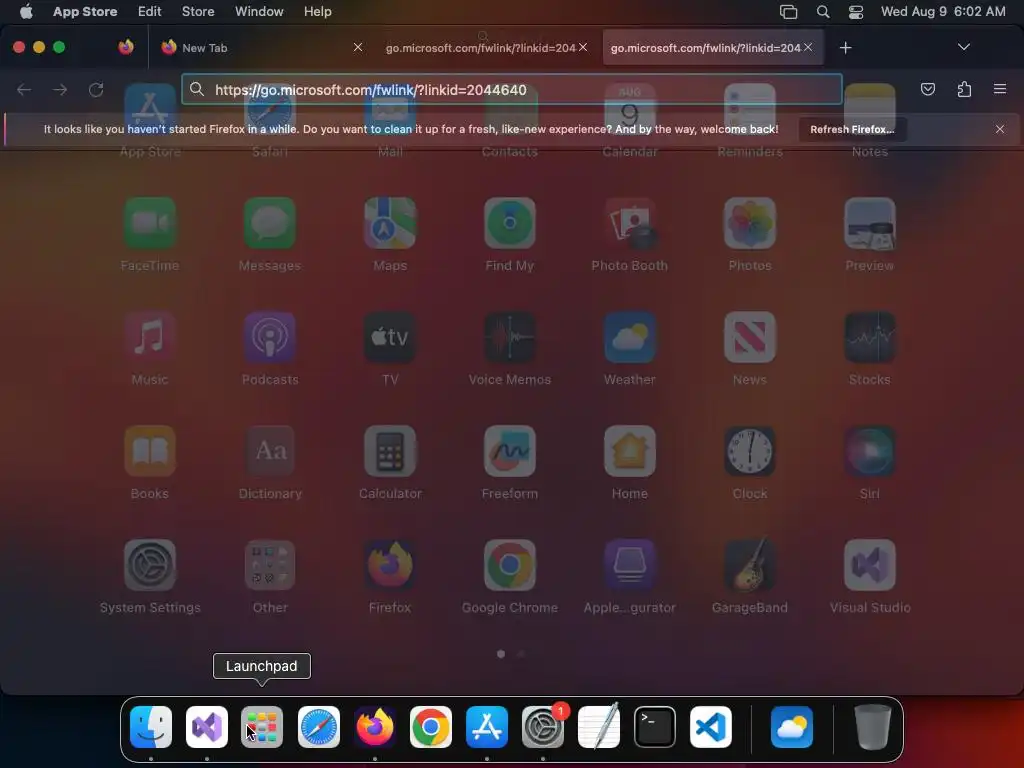Launch Photo Booth from Launchpad
This screenshot has height=768, width=1024.
[x=630, y=223]
